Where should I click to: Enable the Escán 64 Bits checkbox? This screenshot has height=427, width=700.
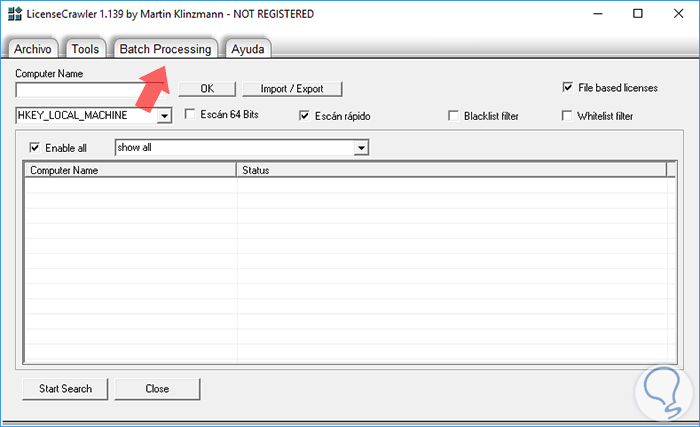coord(190,114)
